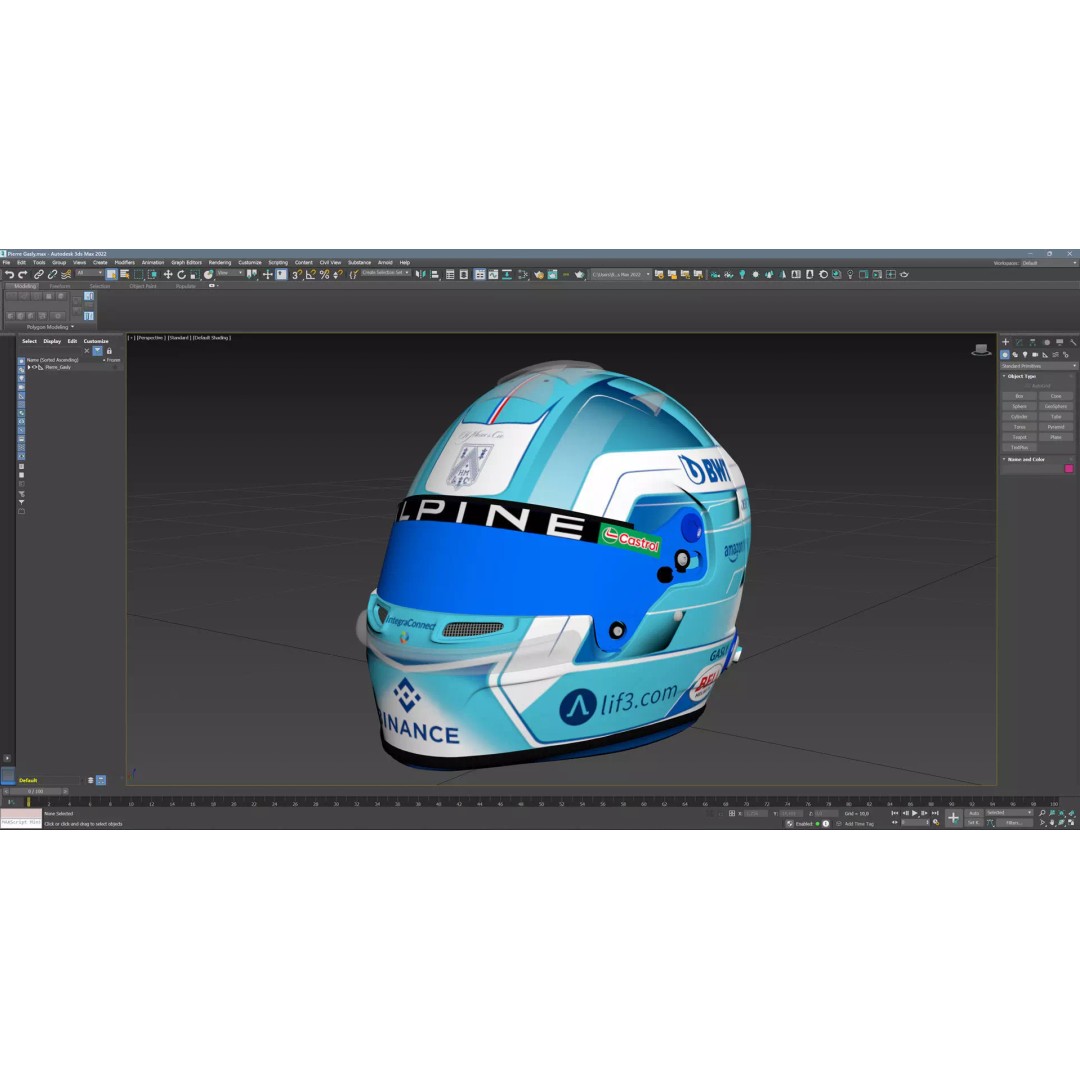Click the Cameras category icon in Create panel
The width and height of the screenshot is (1080, 1080).
(1035, 355)
